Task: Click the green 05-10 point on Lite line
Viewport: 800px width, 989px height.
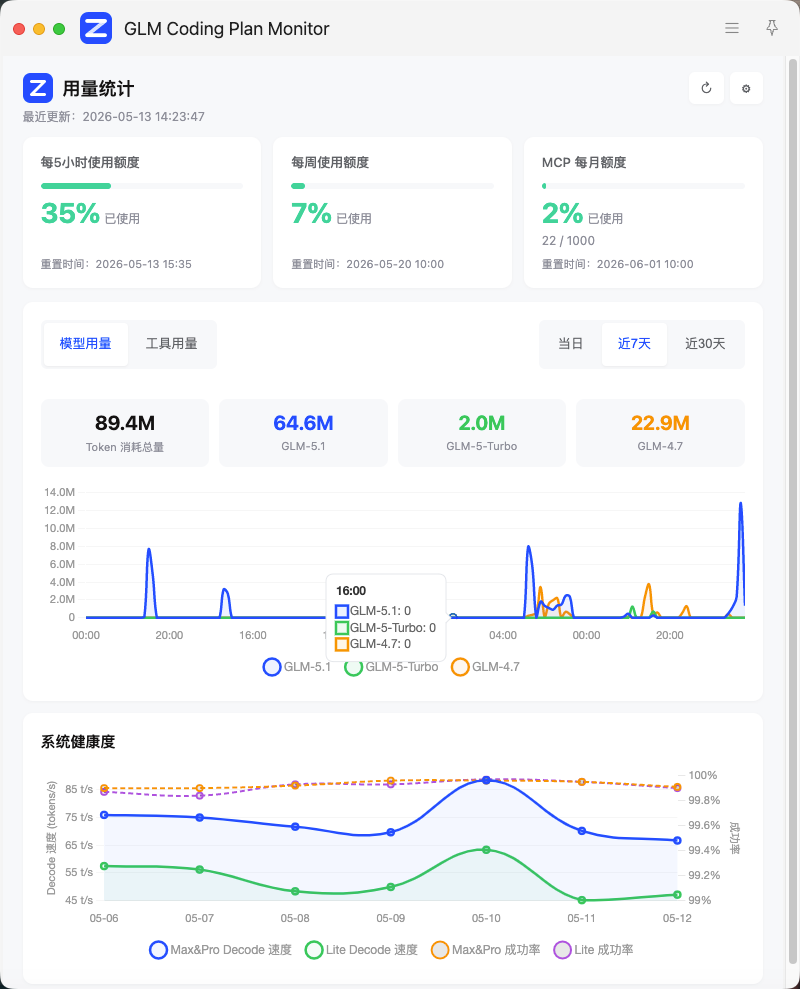Action: [486, 850]
